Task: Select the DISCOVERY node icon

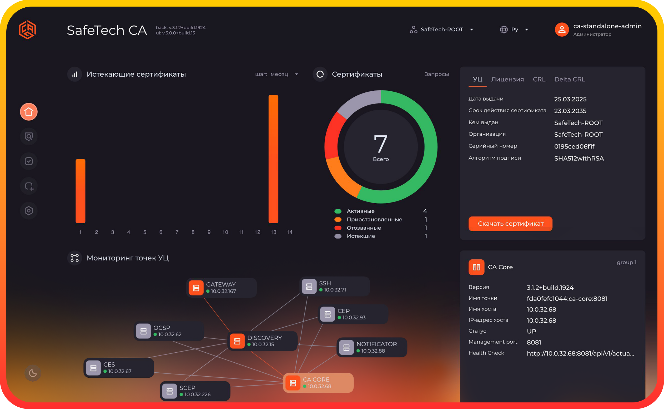Action: pos(237,341)
